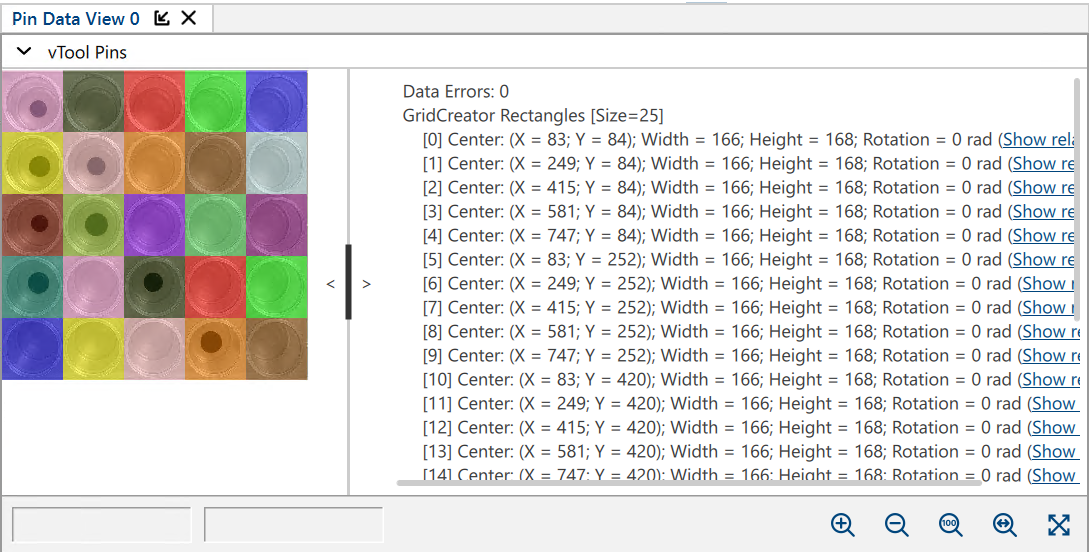Fit image to width with zoom icon

(1004, 525)
